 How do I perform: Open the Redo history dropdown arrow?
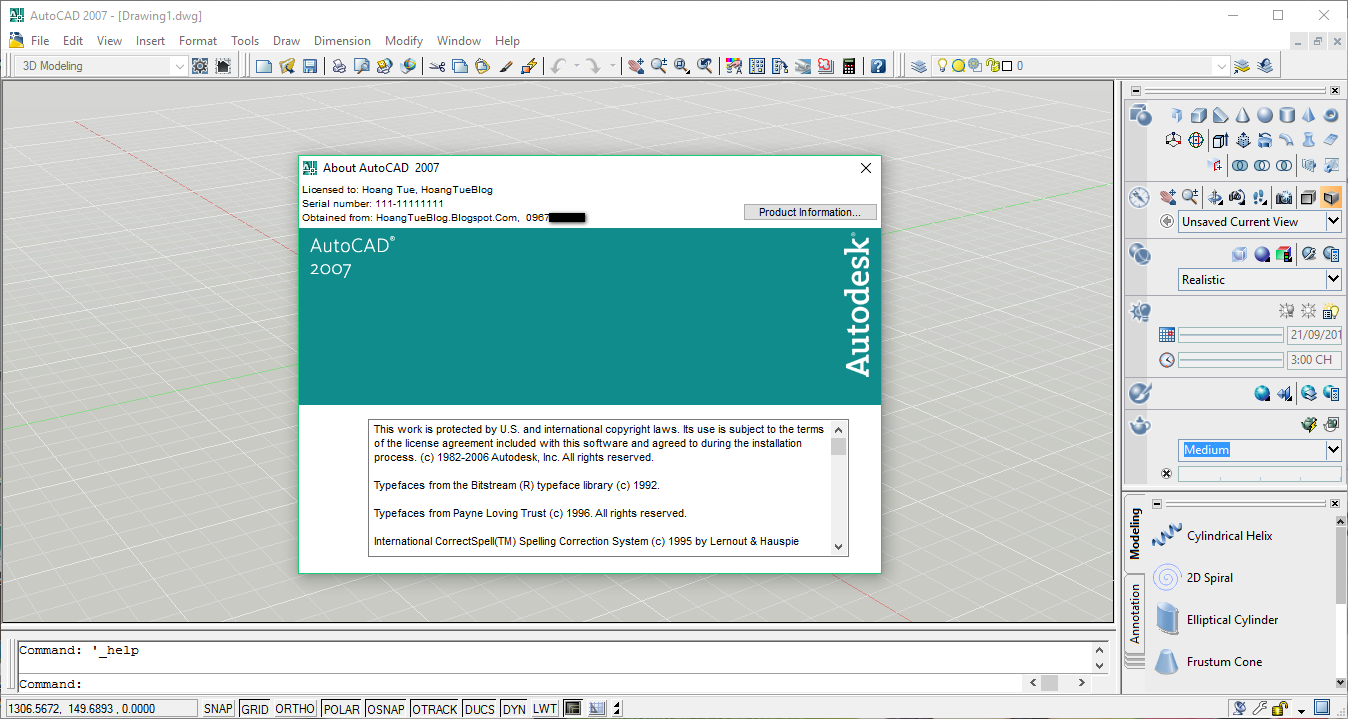(613, 66)
